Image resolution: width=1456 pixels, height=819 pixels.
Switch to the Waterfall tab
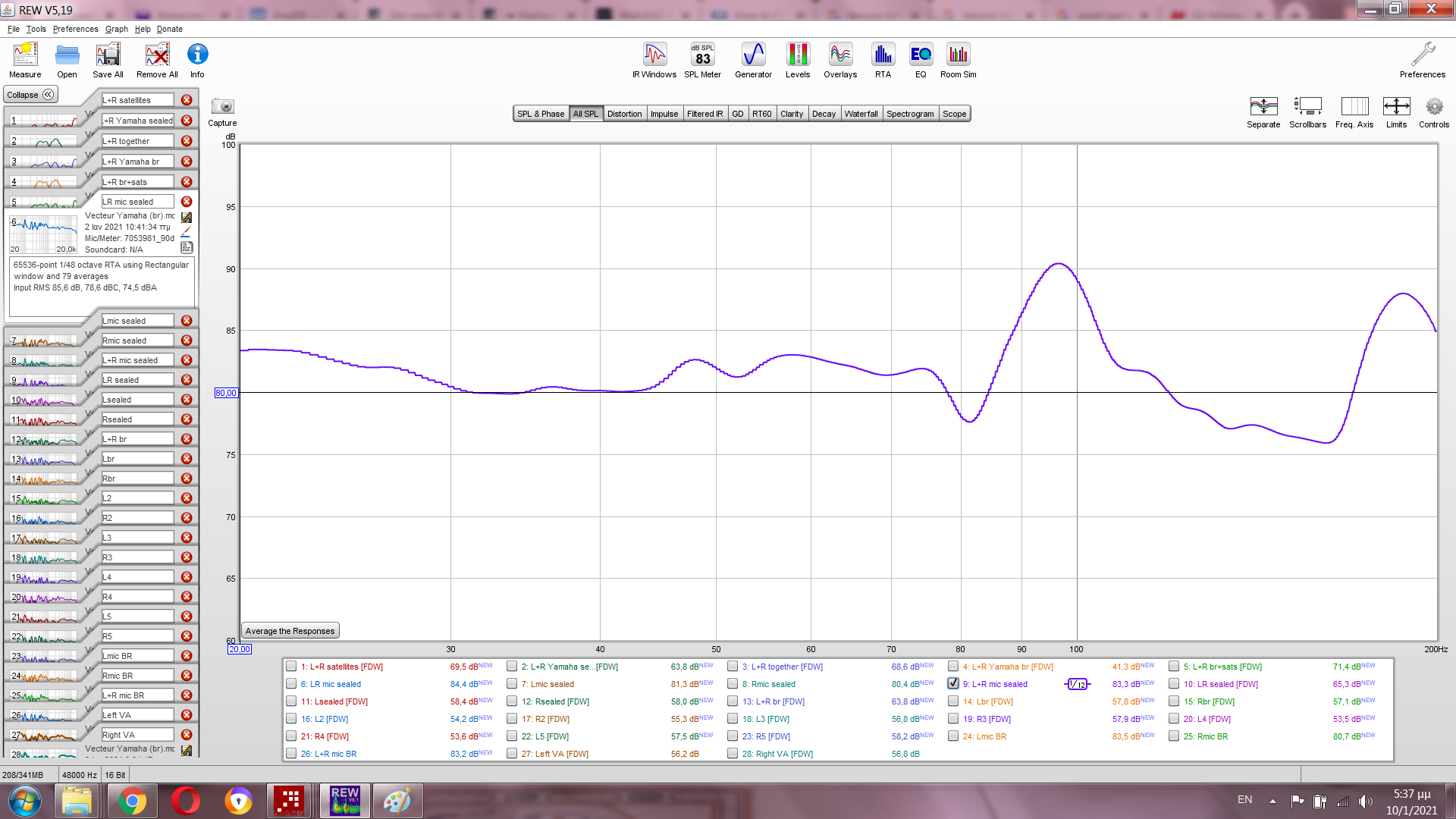(x=861, y=114)
